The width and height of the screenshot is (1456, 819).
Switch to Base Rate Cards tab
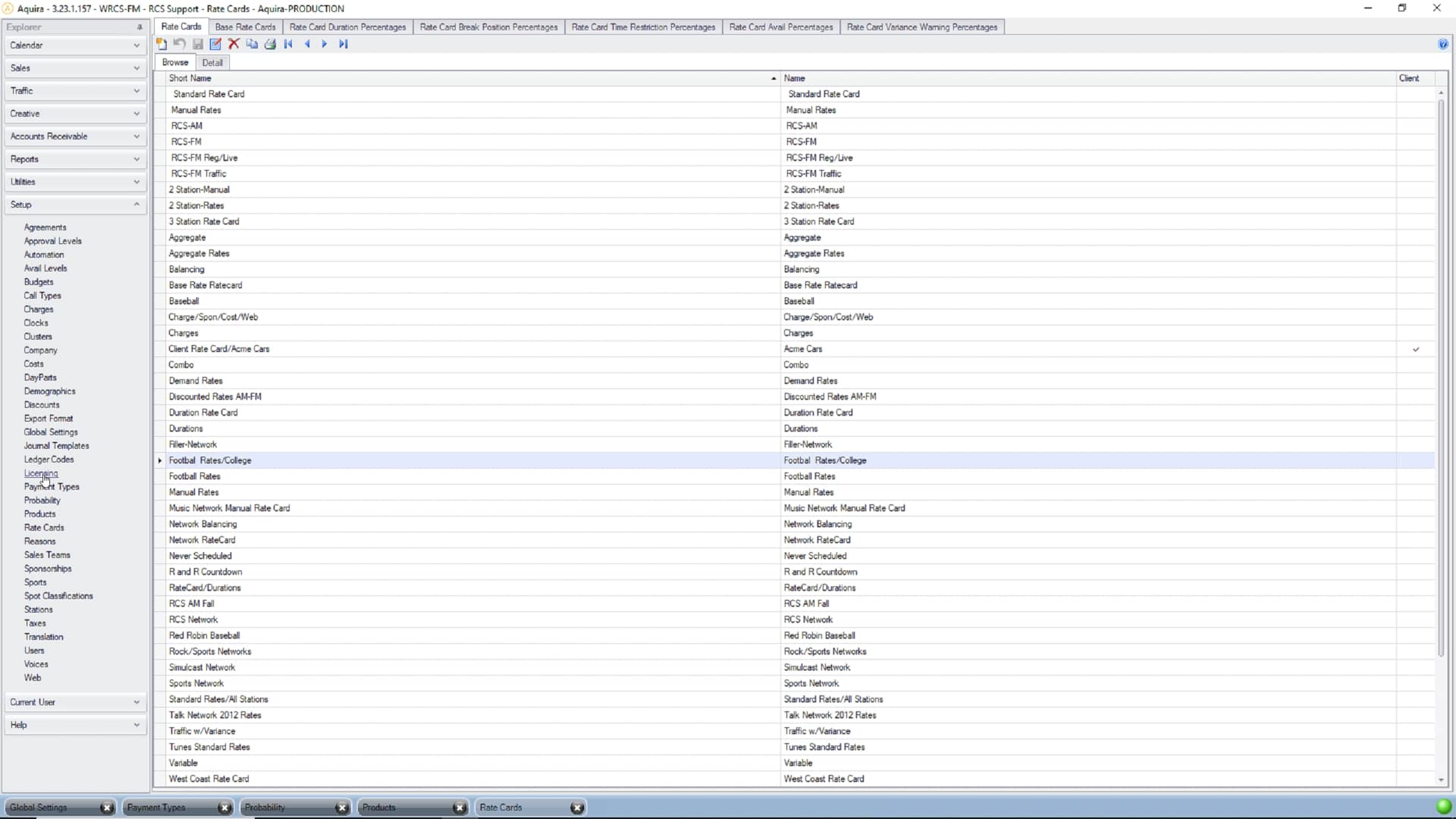[245, 27]
